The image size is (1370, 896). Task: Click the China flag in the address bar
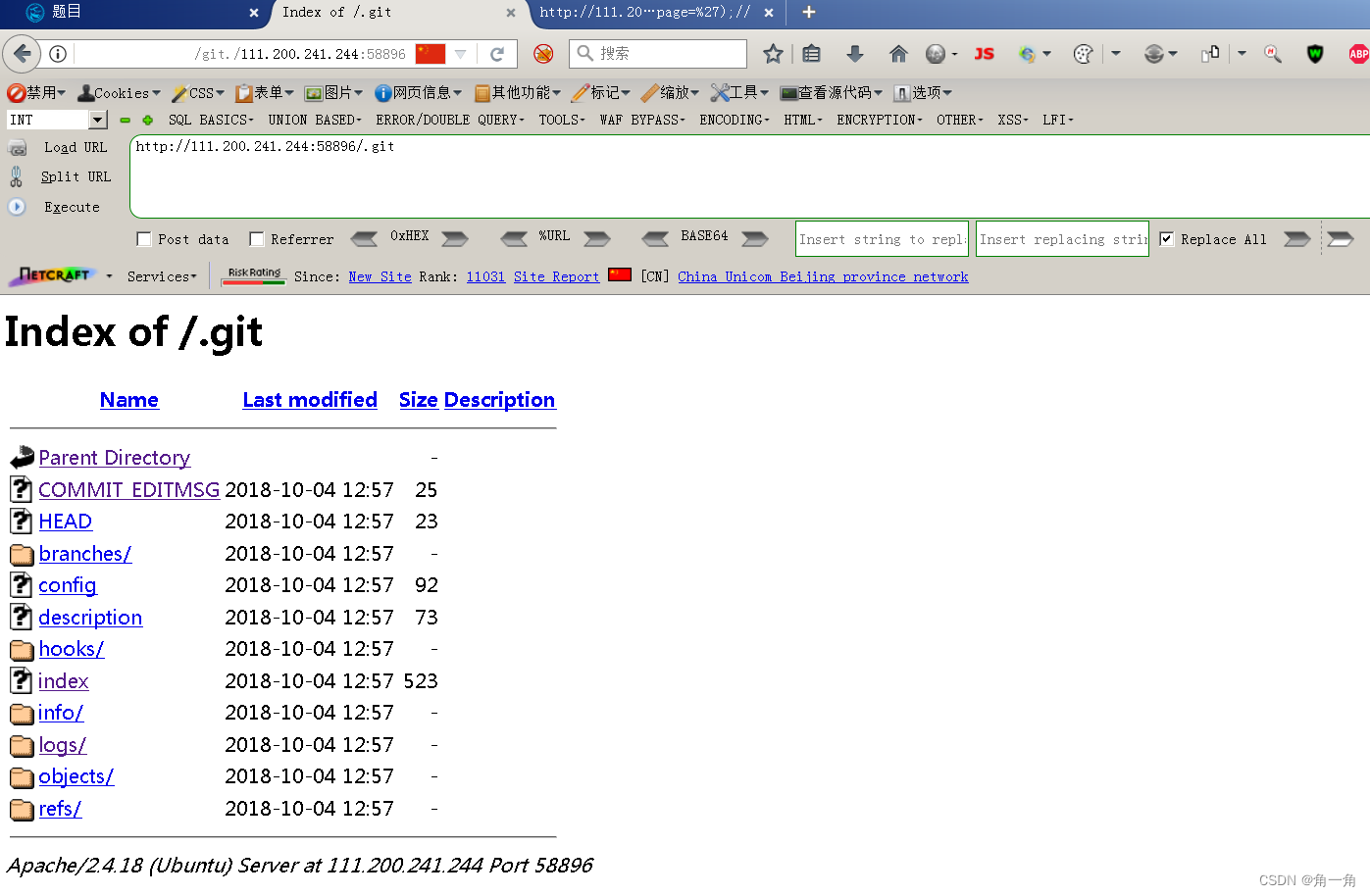431,54
